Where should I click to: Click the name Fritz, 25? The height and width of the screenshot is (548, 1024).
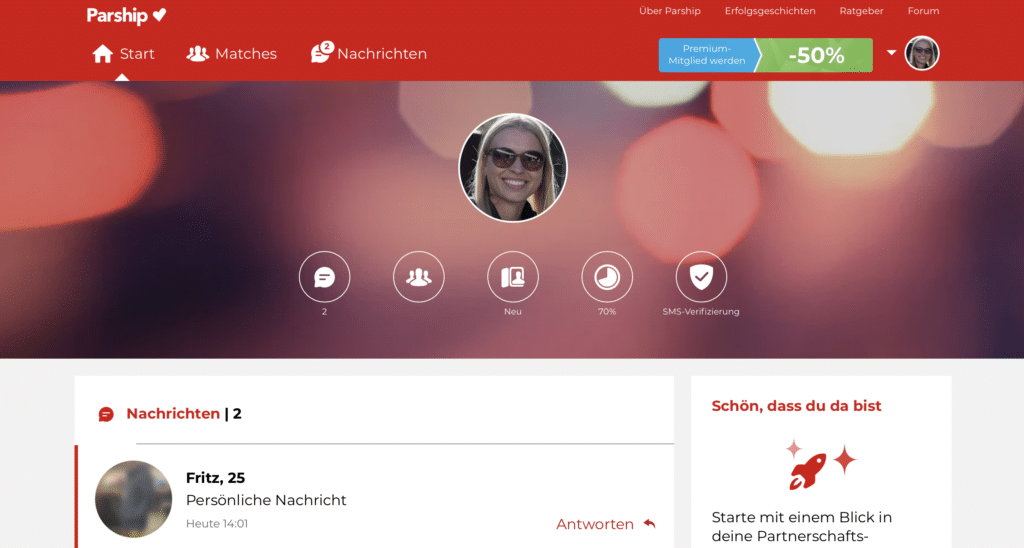click(x=216, y=477)
